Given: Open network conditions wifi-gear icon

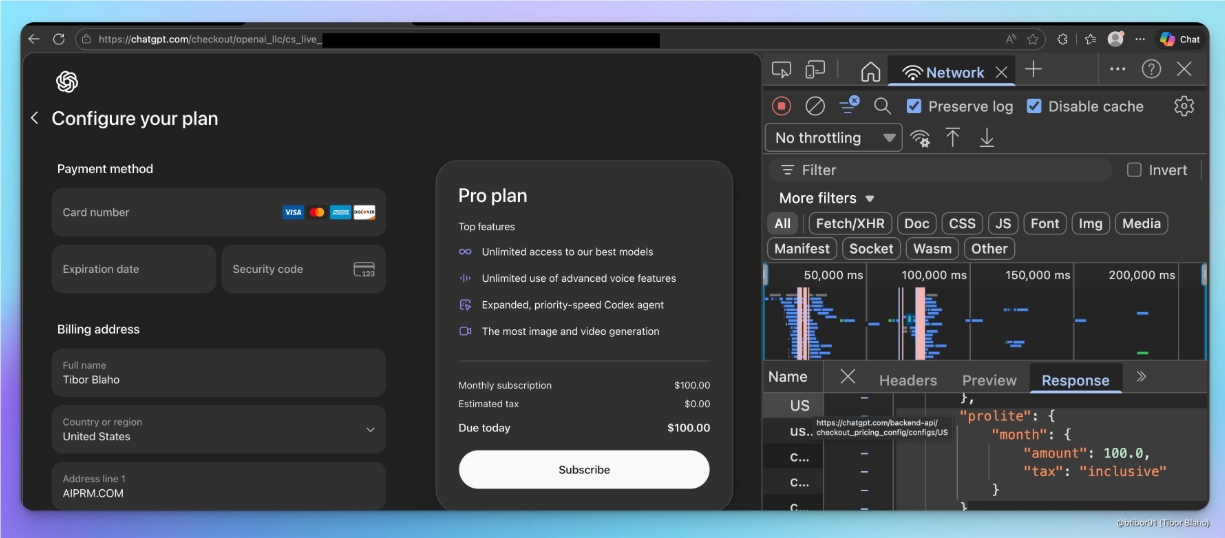Looking at the screenshot, I should (x=920, y=138).
